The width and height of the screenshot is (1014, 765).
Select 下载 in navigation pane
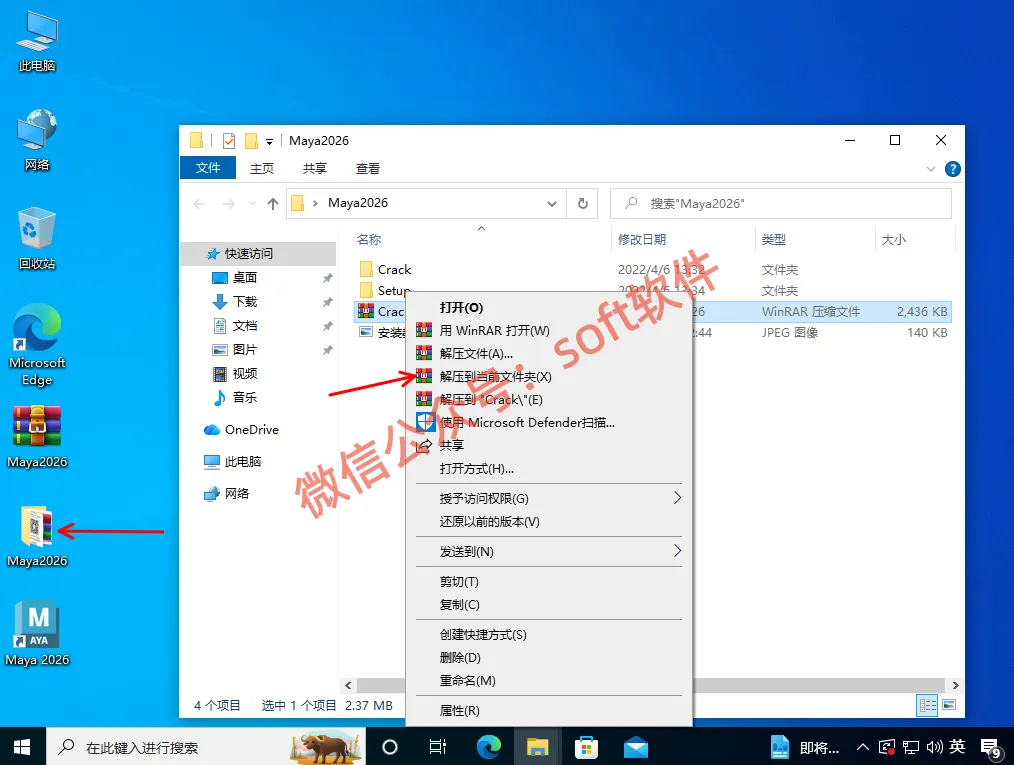pyautogui.click(x=244, y=301)
